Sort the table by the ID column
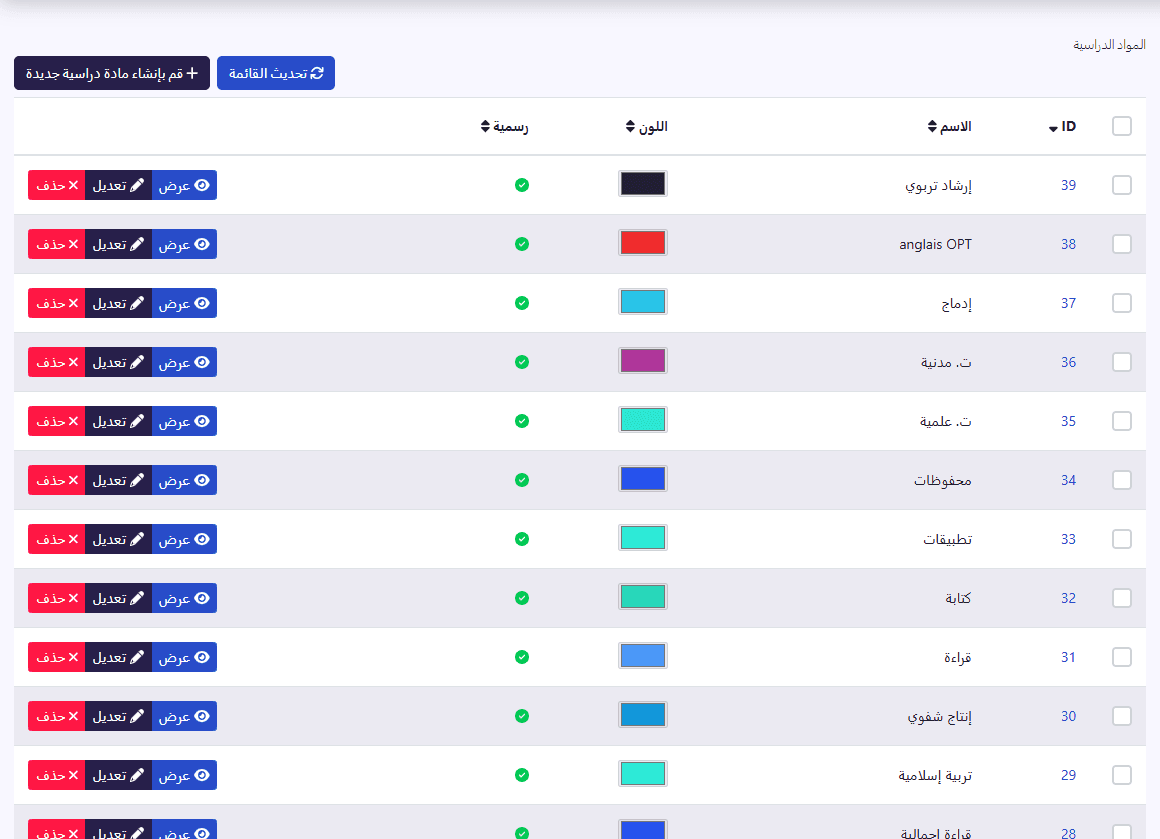The height and width of the screenshot is (839, 1160). 1062,127
